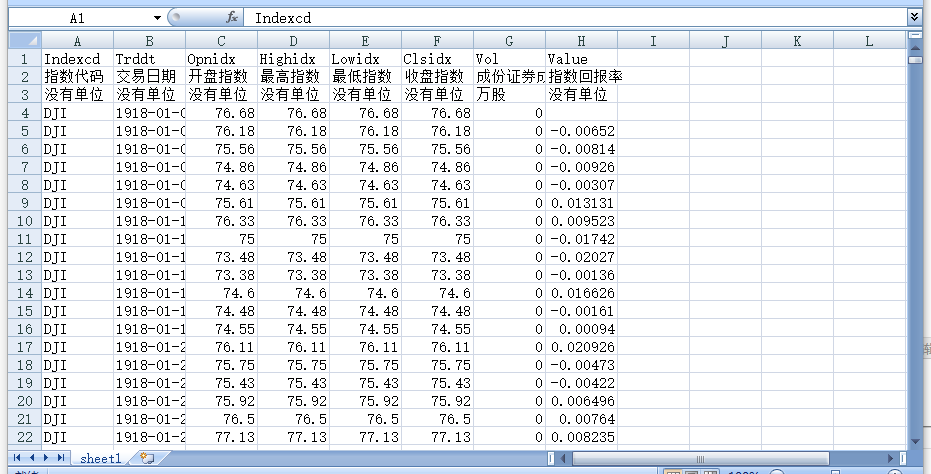Select the sheet1 tab
This screenshot has width=931, height=474.
click(x=100, y=459)
